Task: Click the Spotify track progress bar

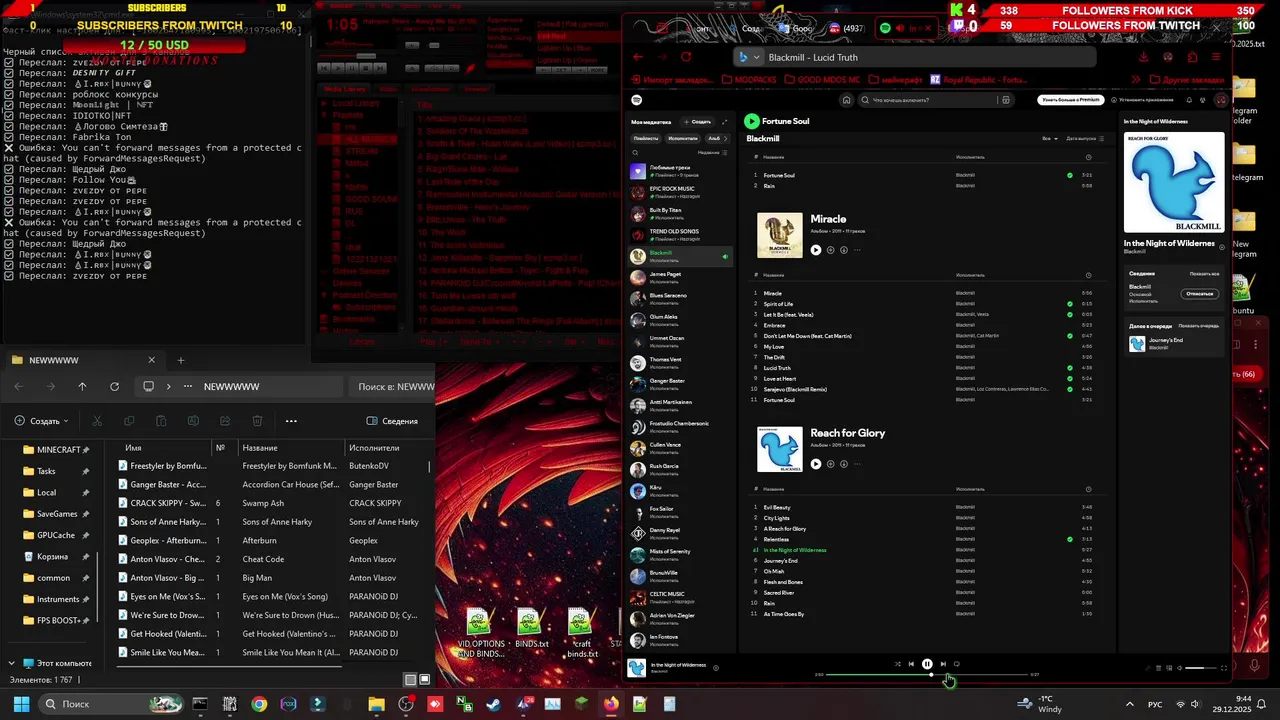Action: coord(927,675)
